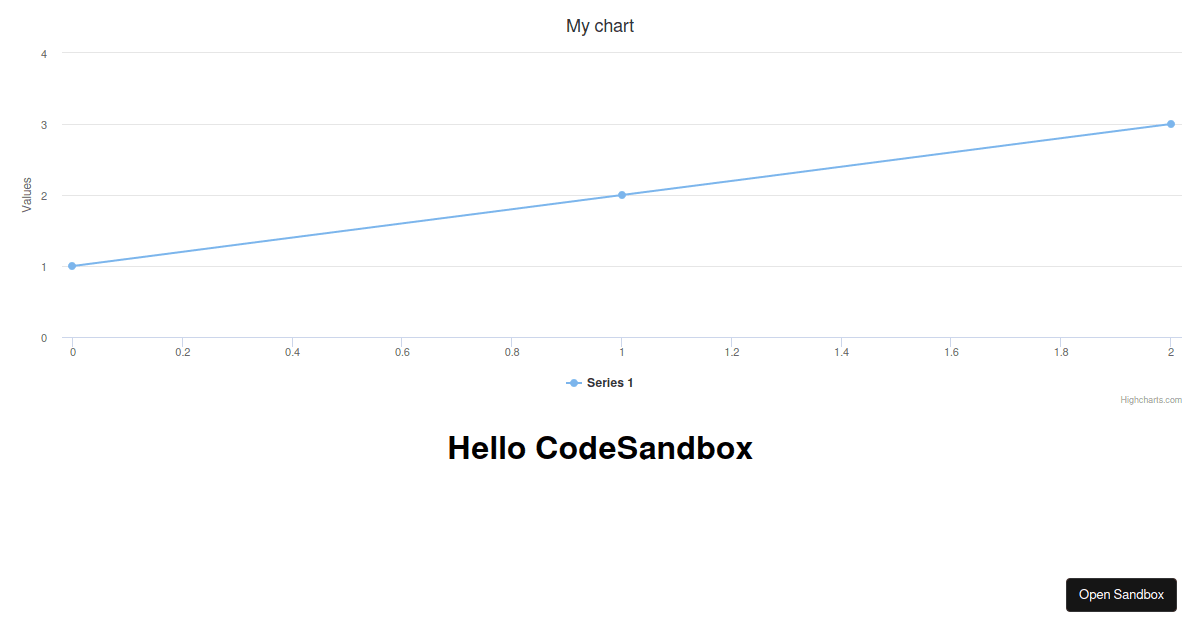
Task: Click the blue trend line of Series 1
Action: pyautogui.click(x=350, y=230)
